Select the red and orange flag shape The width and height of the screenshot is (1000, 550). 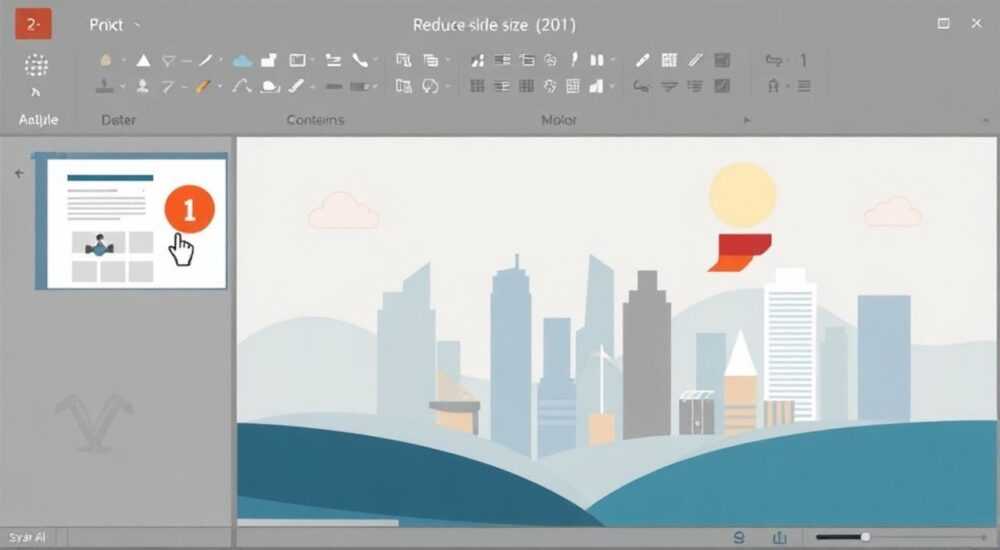[x=740, y=253]
